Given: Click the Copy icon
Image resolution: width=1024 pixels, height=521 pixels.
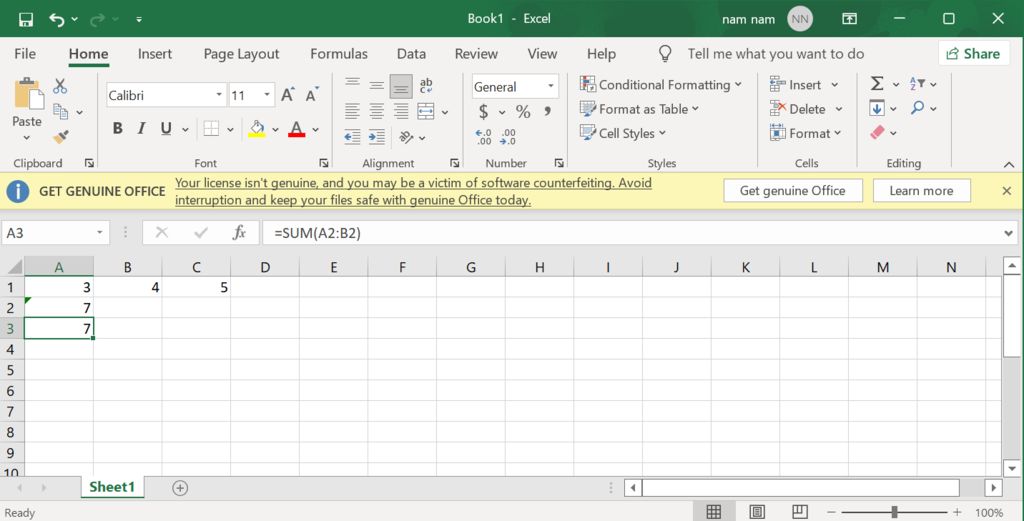Looking at the screenshot, I should click(61, 112).
